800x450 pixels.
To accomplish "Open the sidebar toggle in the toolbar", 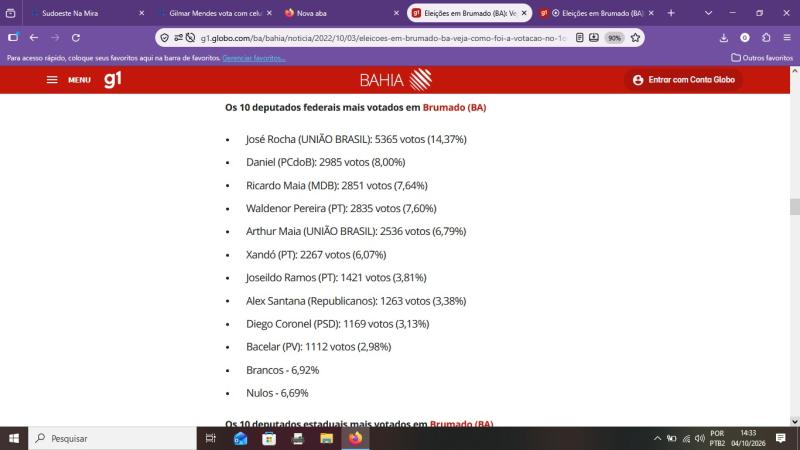I will click(13, 38).
